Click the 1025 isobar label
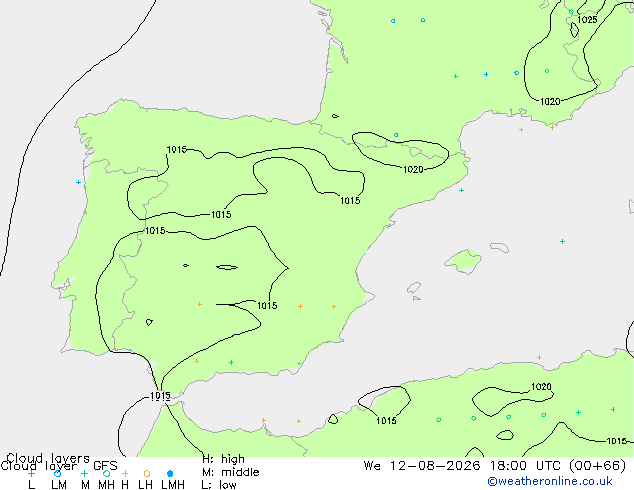Image resolution: width=634 pixels, height=490 pixels. 587,19
